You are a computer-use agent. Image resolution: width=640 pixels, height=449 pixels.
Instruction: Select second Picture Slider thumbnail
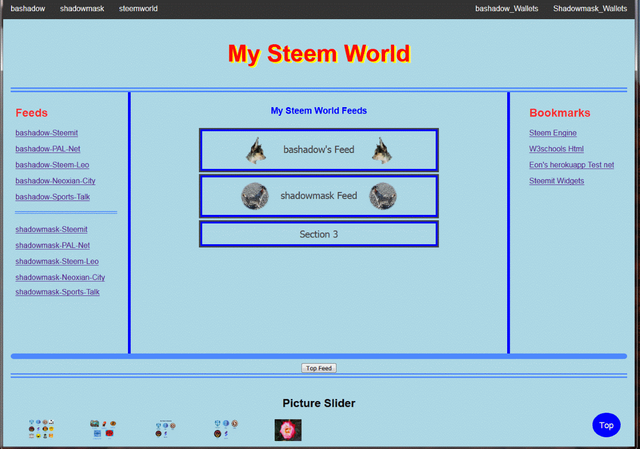point(103,429)
